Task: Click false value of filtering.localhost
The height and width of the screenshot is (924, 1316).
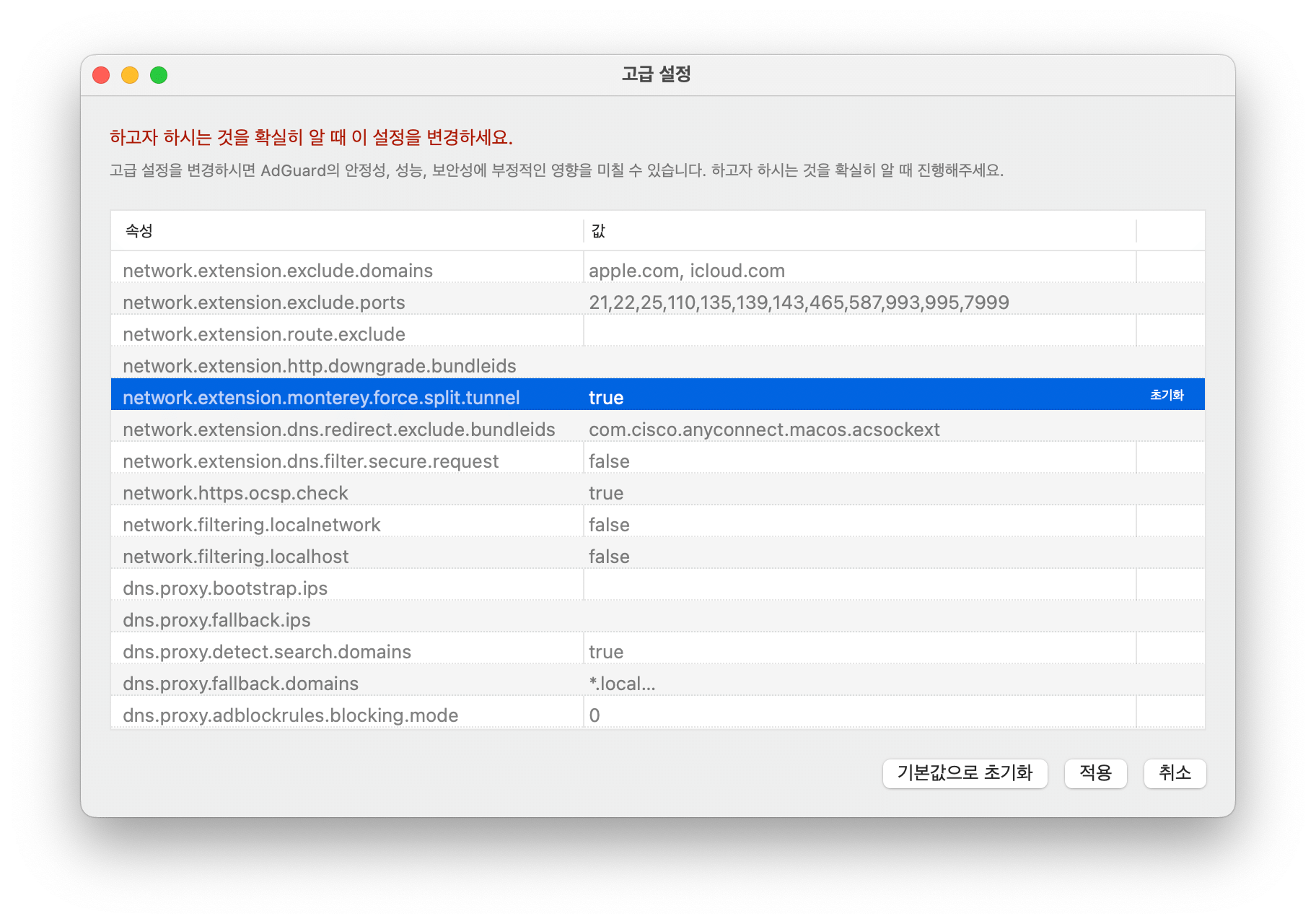Action: tap(609, 557)
